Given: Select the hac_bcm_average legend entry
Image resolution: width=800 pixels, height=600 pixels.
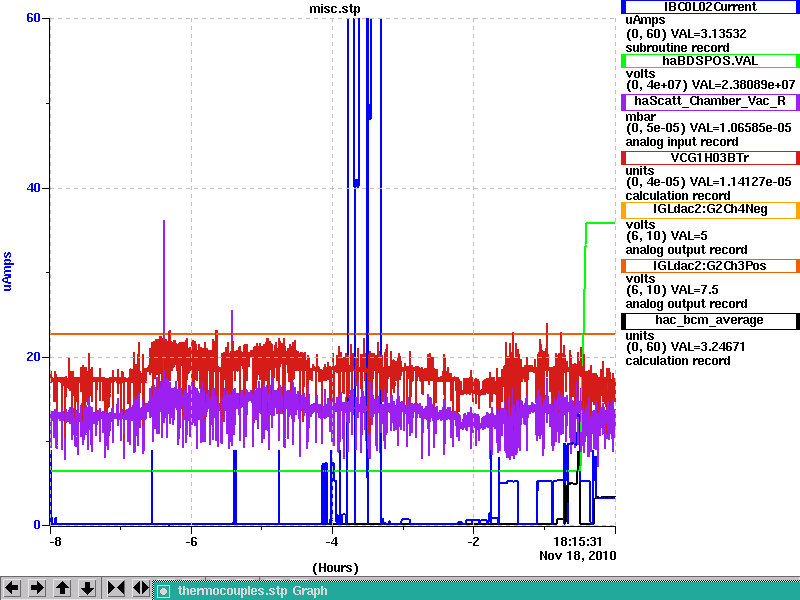Looking at the screenshot, I should pos(710,320).
